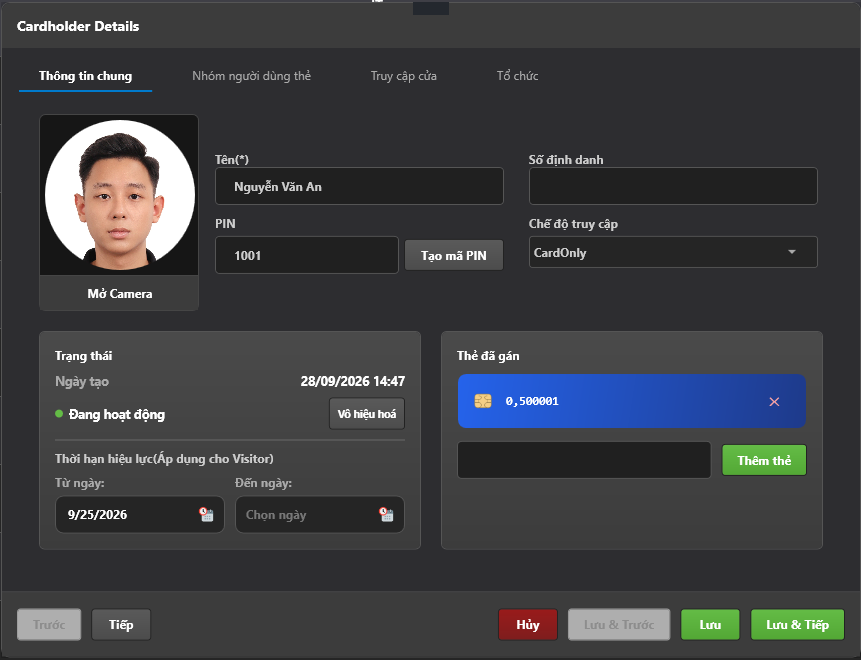
Task: Click the green active status dot
Action: pos(59,414)
